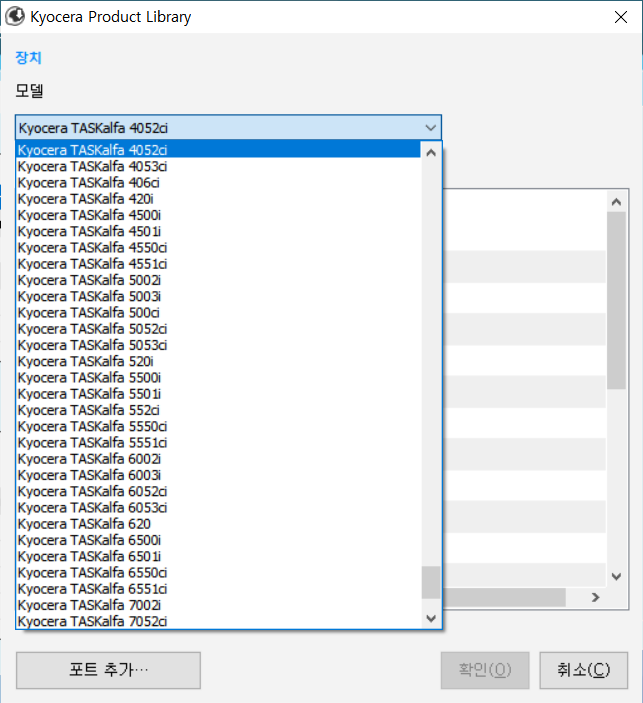This screenshot has width=643, height=703.
Task: Select Kyocera TASKalfa 4500i
Action: (218, 215)
